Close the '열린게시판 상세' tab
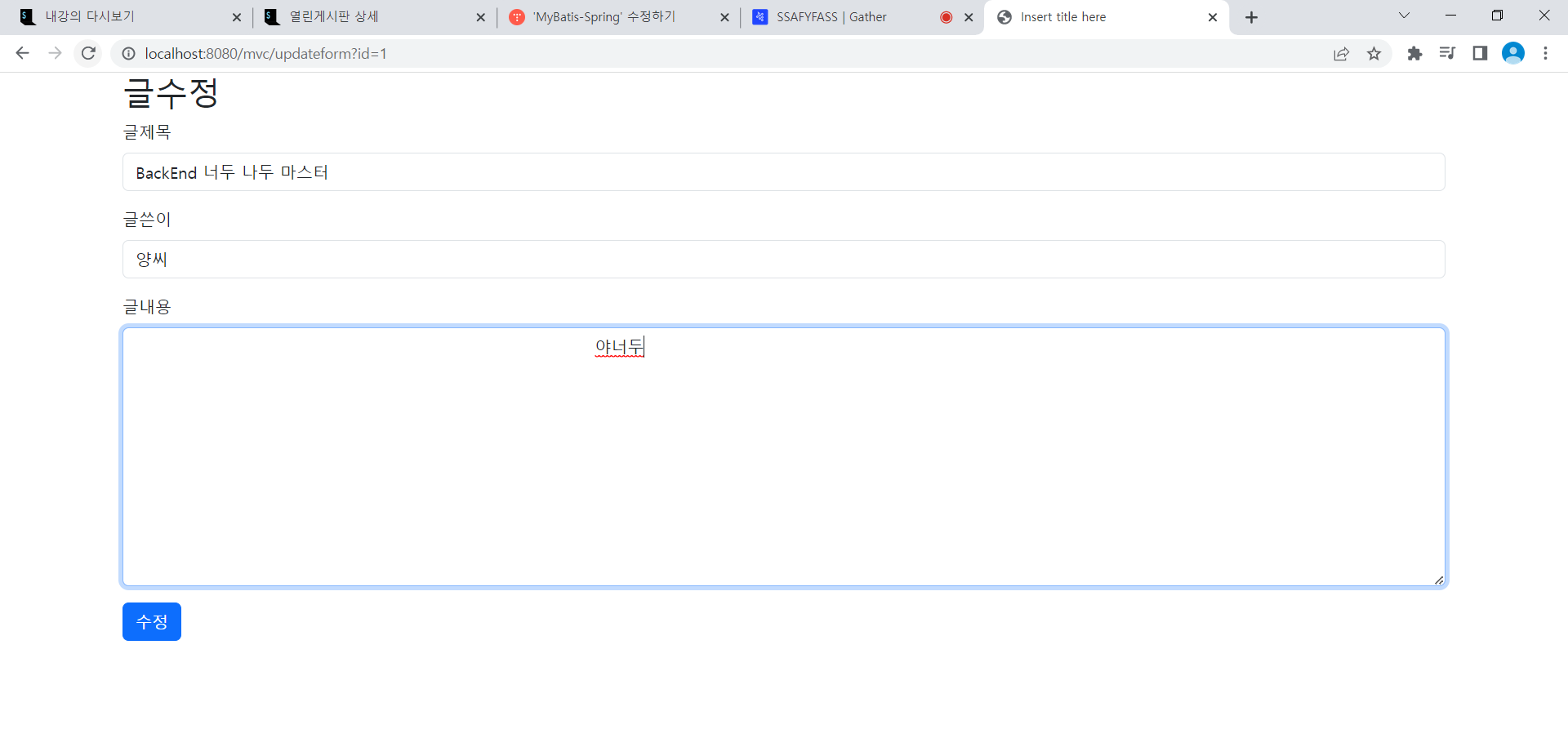 (x=480, y=17)
